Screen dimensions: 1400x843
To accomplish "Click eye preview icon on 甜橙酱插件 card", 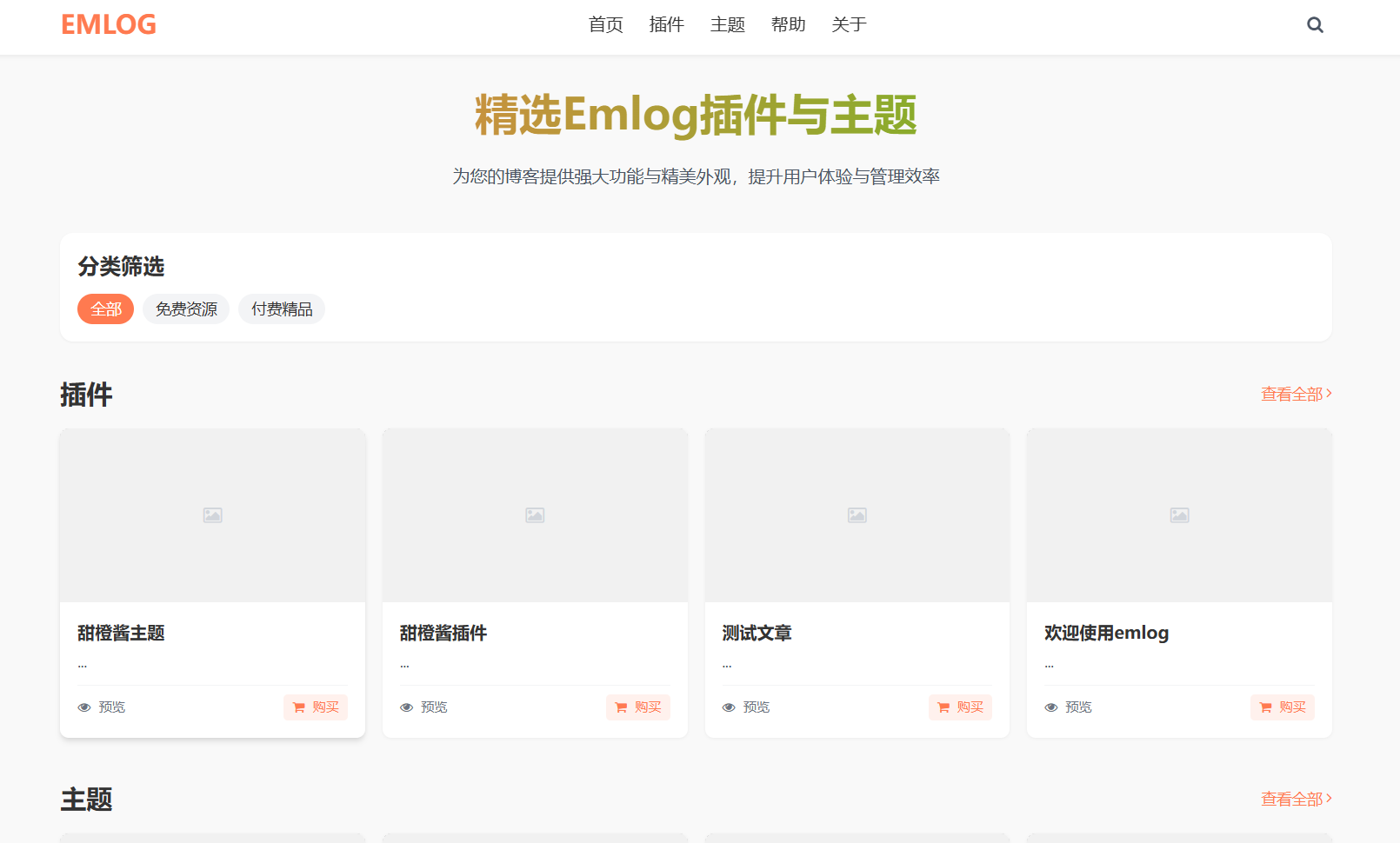I will [x=406, y=707].
